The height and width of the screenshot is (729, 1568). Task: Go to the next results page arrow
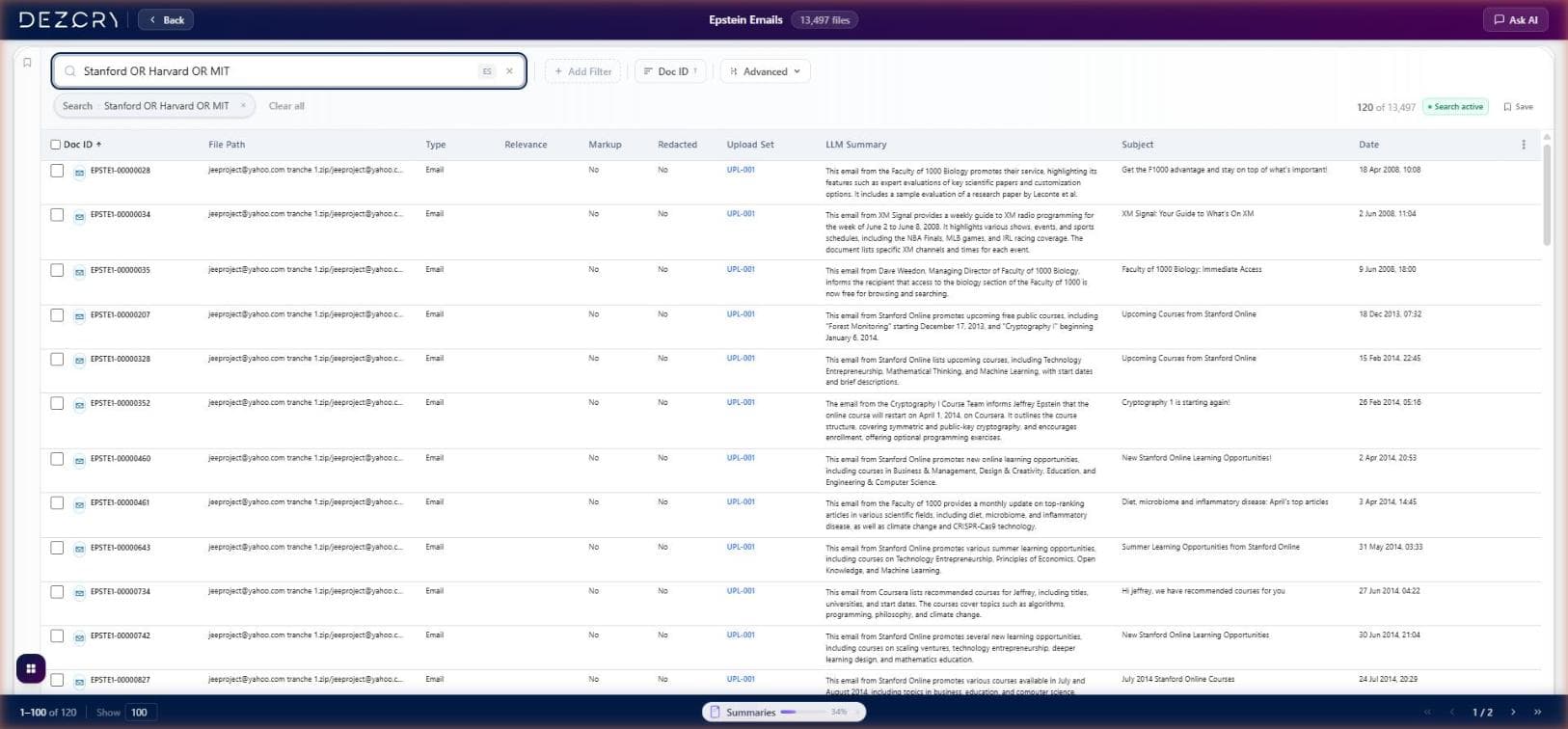pos(1513,713)
